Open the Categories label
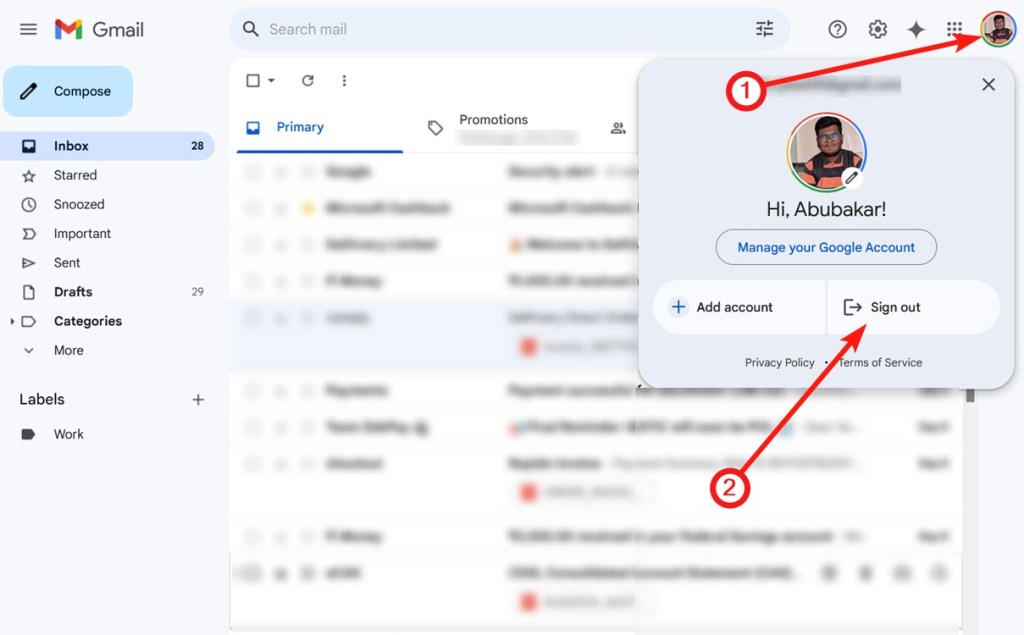 pos(88,321)
